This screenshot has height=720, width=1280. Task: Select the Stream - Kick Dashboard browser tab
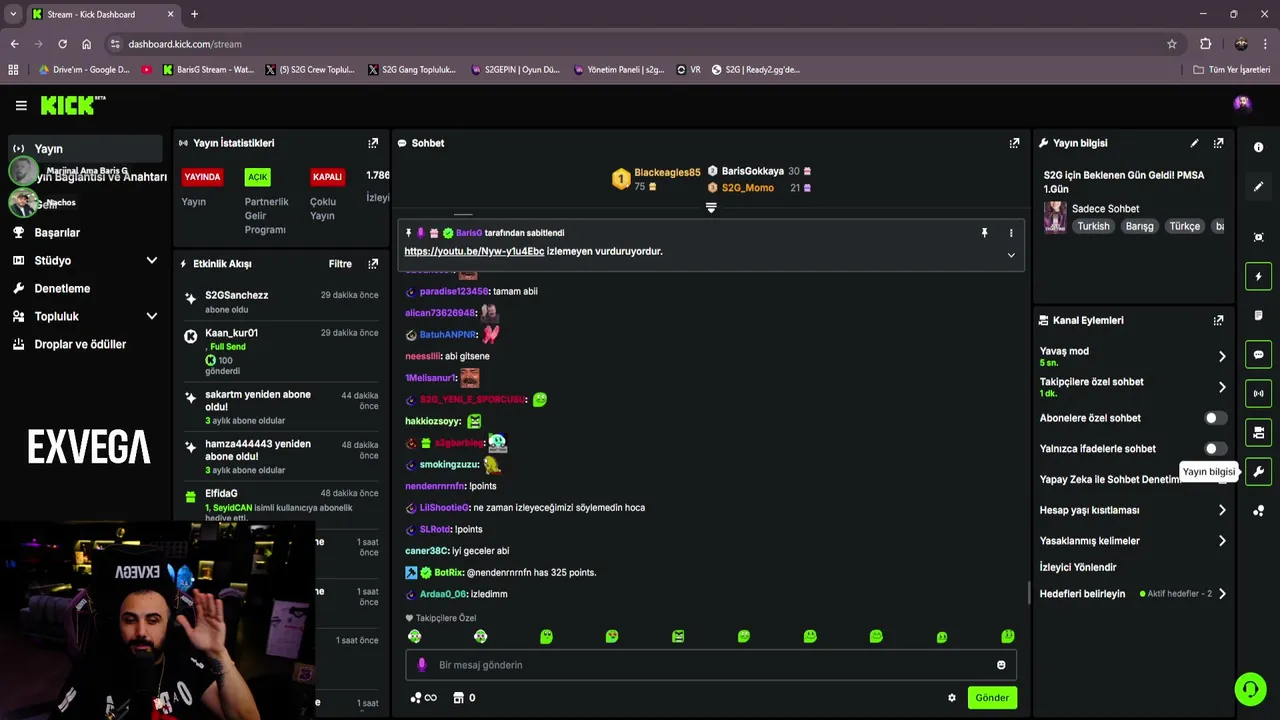[103, 14]
